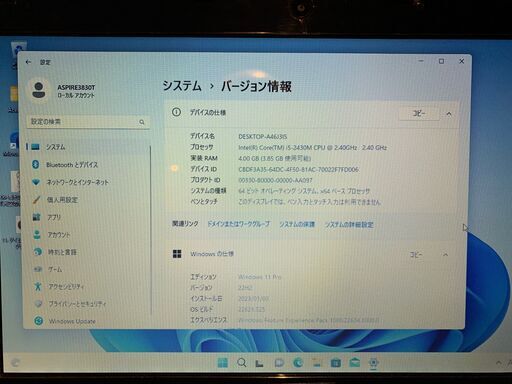Open Microsoft Store from taskbar
This screenshot has width=512, height=384.
click(x=336, y=363)
